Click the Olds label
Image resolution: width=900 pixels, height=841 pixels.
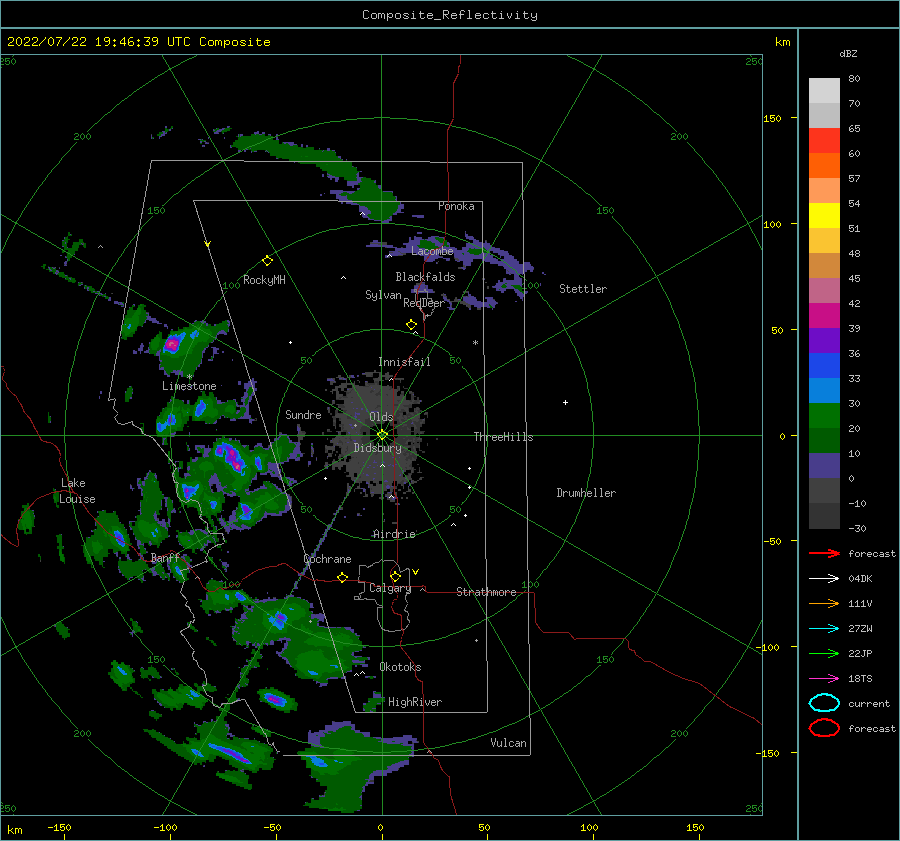381,417
